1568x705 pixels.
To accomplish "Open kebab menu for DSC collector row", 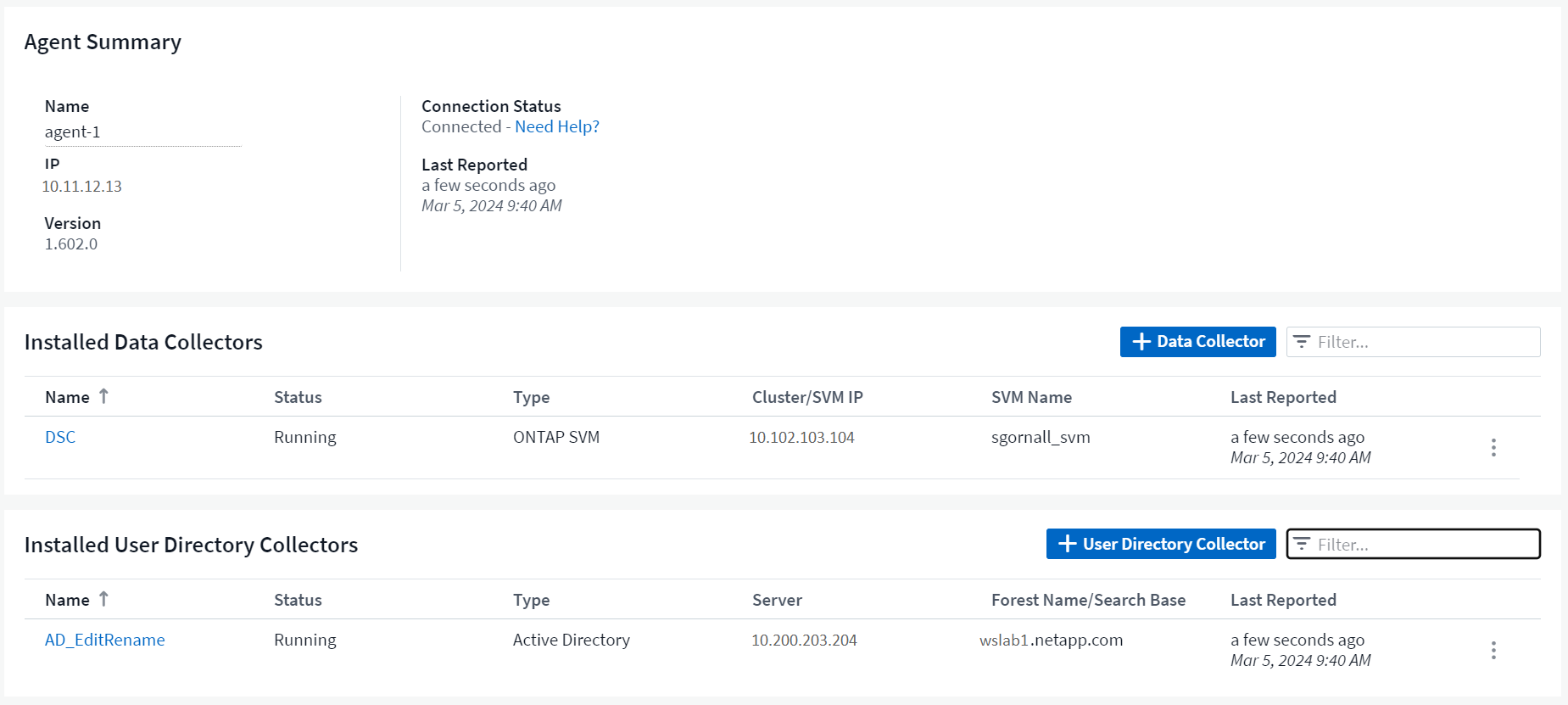I will point(1493,448).
